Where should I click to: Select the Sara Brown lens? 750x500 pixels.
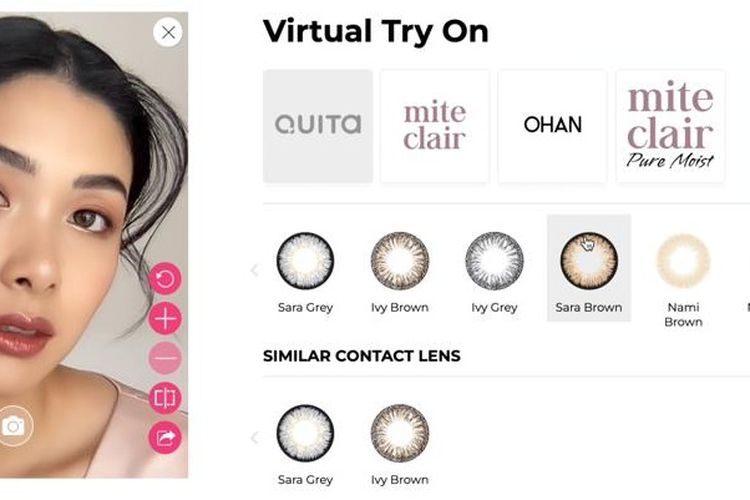589,268
